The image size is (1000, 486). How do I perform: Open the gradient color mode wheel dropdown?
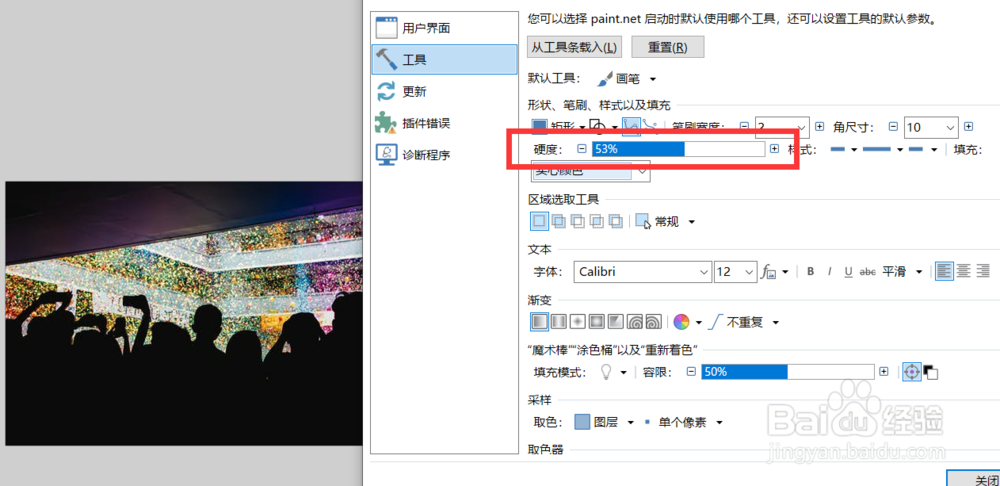(x=688, y=322)
